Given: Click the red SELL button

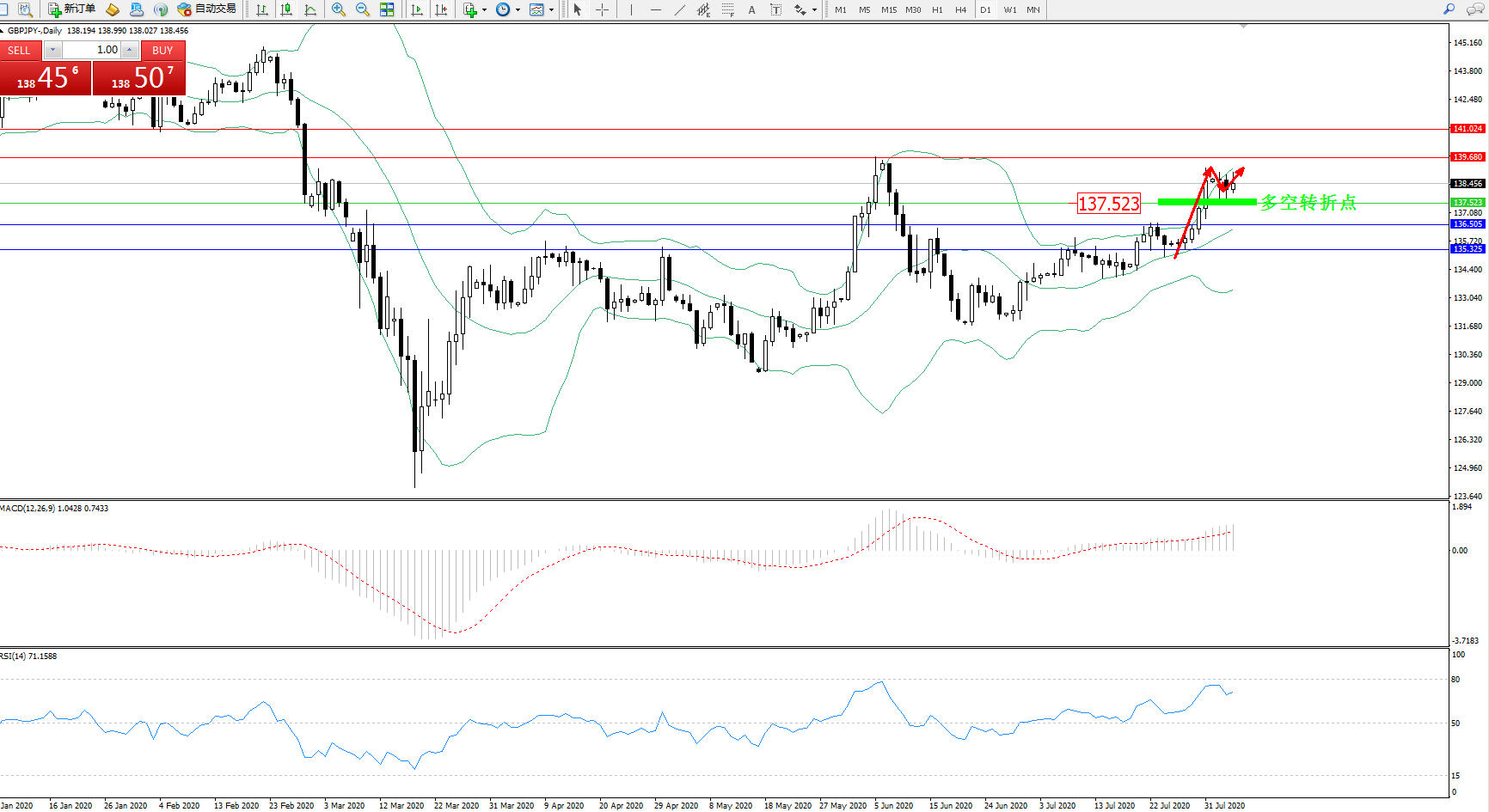Looking at the screenshot, I should pyautogui.click(x=20, y=51).
